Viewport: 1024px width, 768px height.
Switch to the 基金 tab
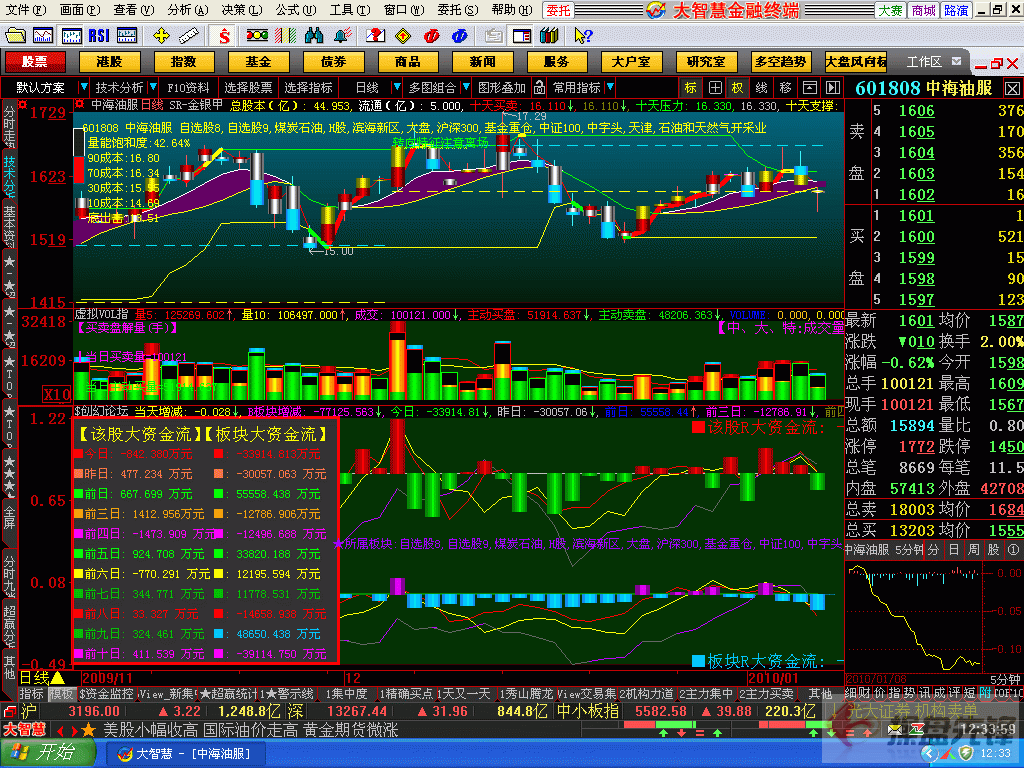pos(258,62)
